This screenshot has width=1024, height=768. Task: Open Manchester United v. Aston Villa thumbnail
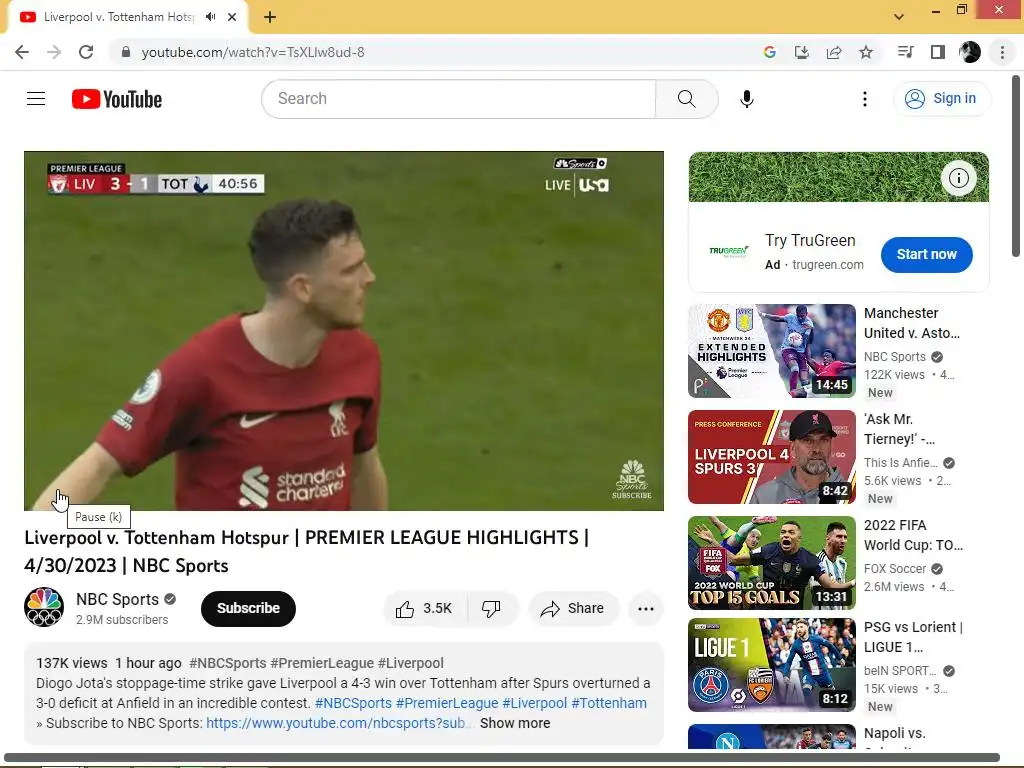tap(772, 351)
